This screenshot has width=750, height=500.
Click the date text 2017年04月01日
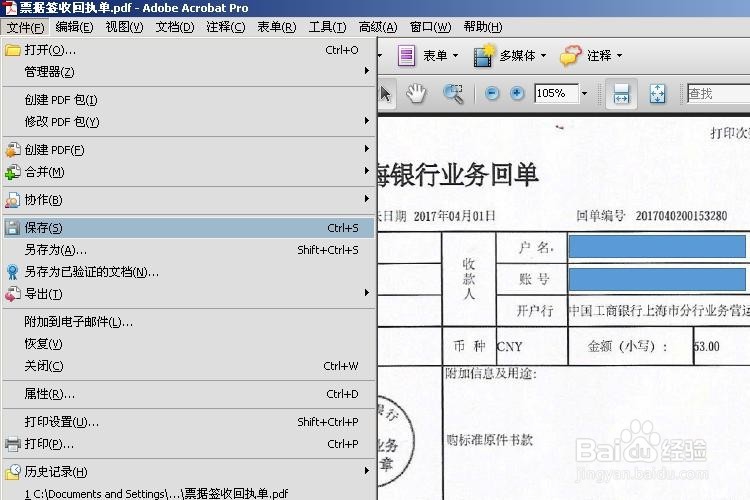point(454,216)
